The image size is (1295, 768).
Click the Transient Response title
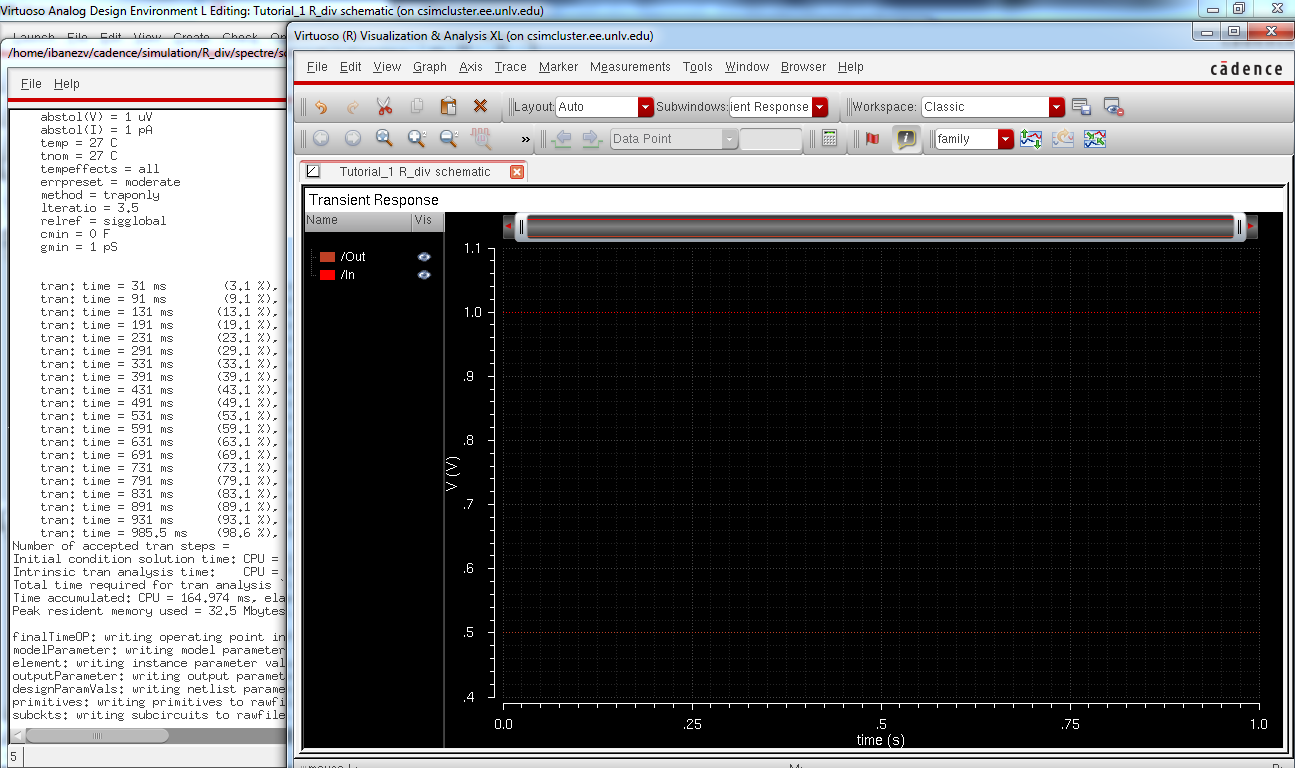tap(373, 200)
